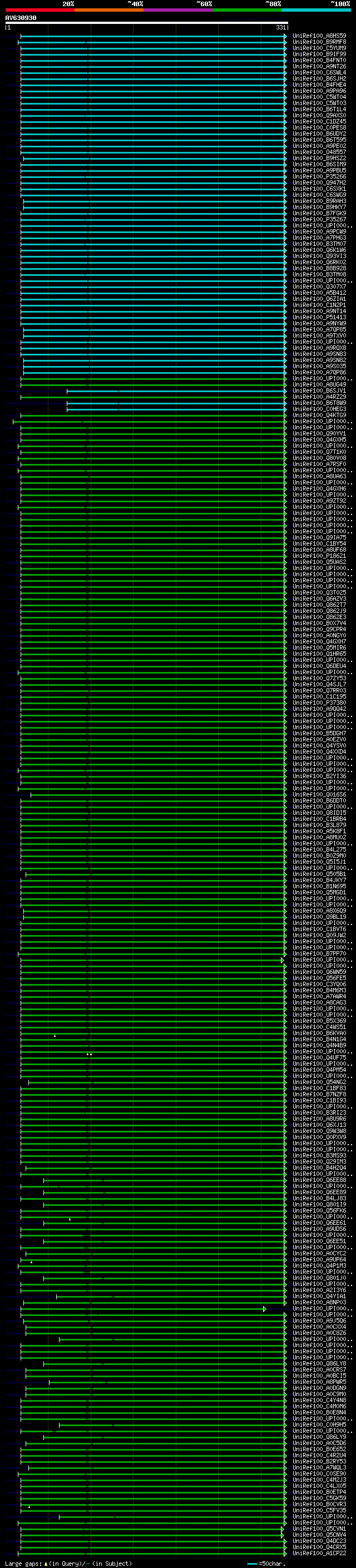This screenshot has width=356, height=1568.
Task: Click label UniRef100_B6SJH2
Action: click(x=319, y=78)
